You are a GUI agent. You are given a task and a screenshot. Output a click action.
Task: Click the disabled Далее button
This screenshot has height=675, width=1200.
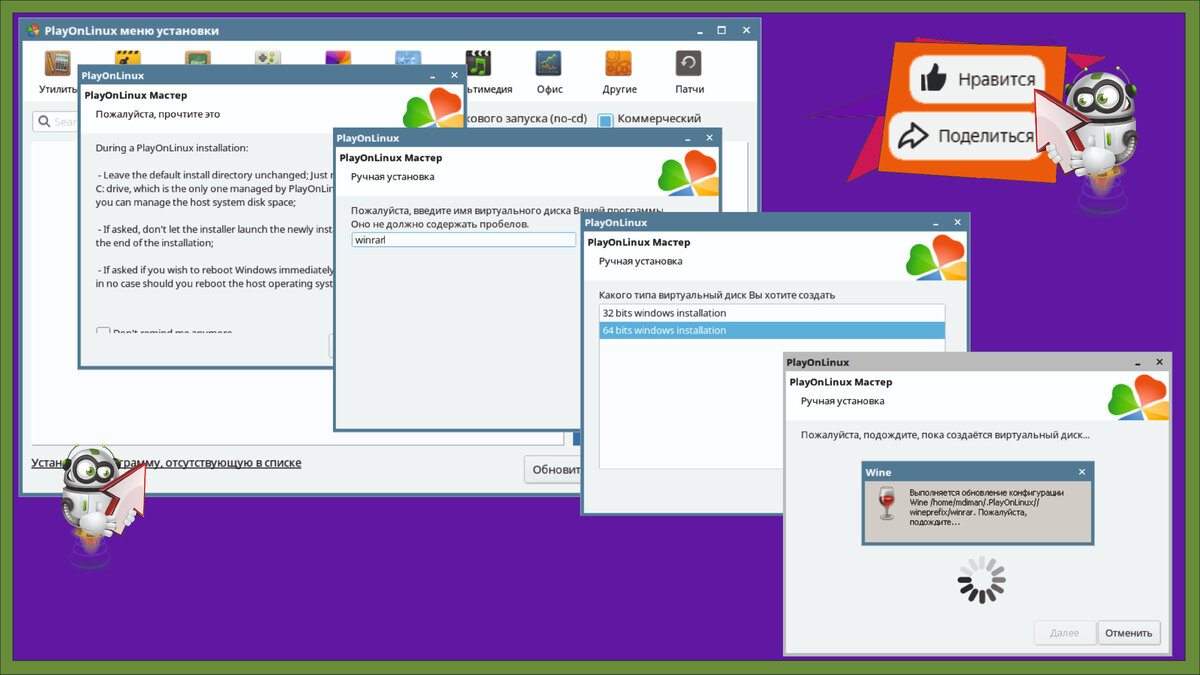[1064, 633]
